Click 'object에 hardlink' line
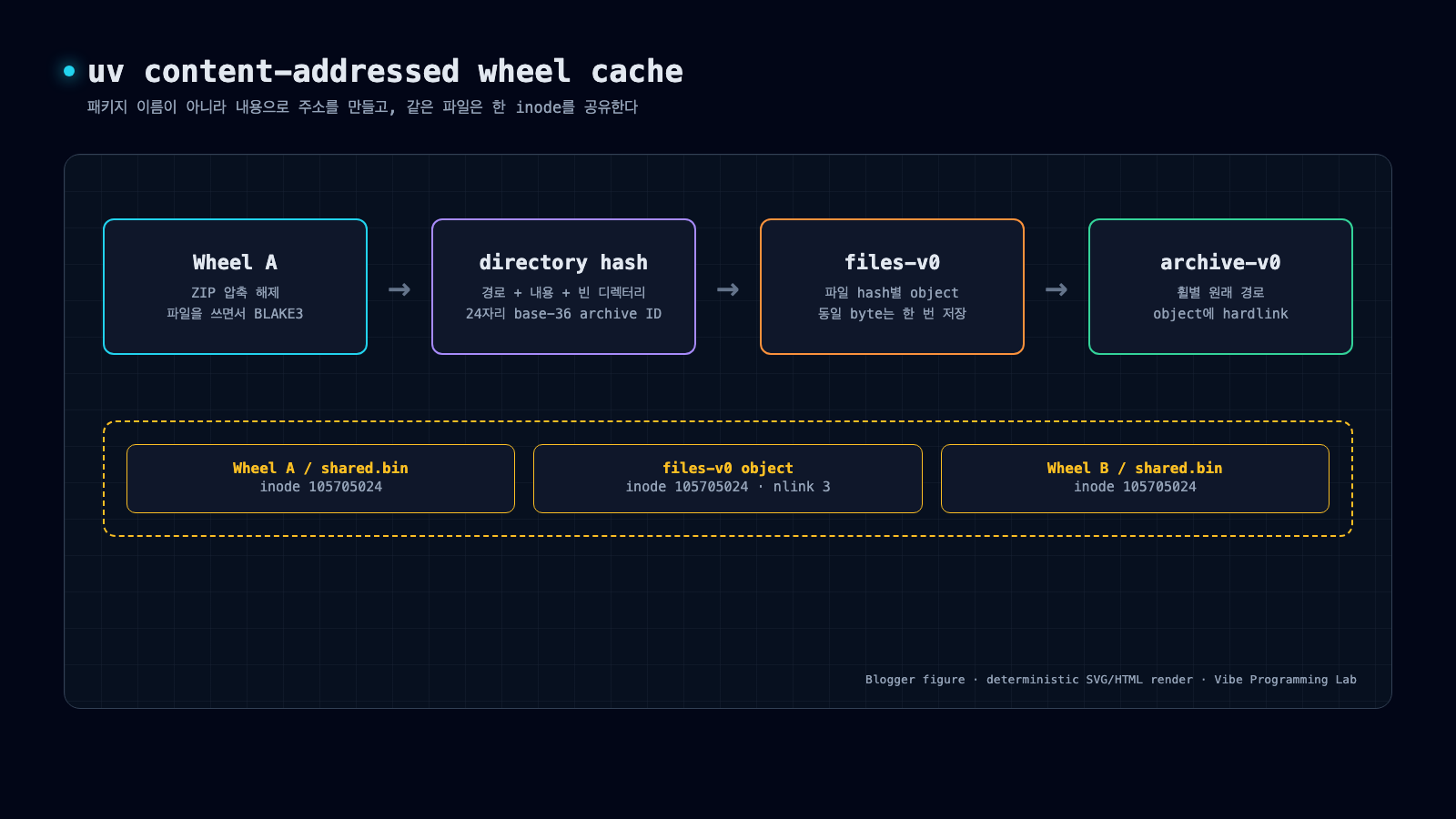Screen dimensions: 1456x819 click(x=1220, y=314)
